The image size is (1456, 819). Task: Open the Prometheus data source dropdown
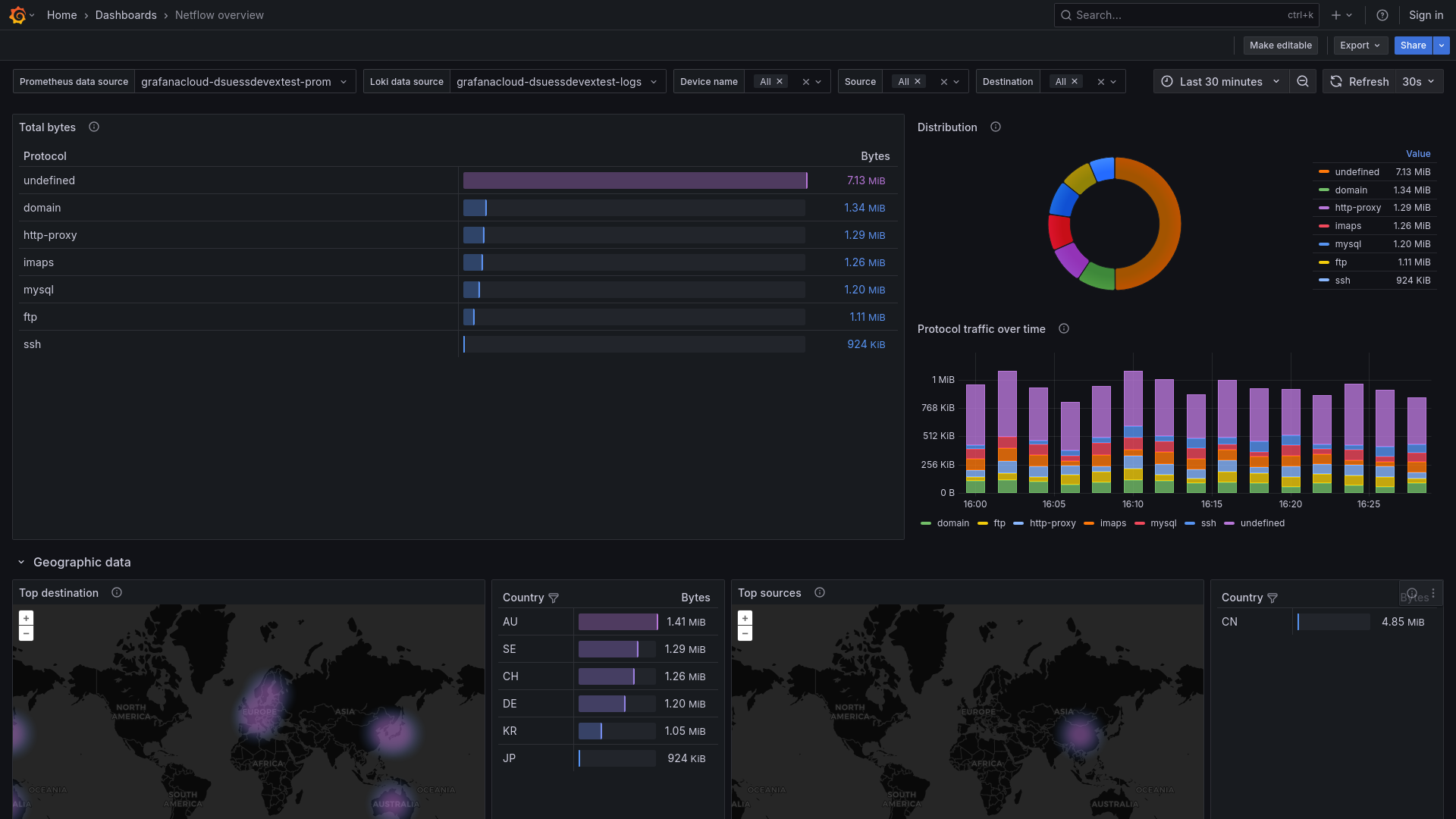[x=244, y=81]
